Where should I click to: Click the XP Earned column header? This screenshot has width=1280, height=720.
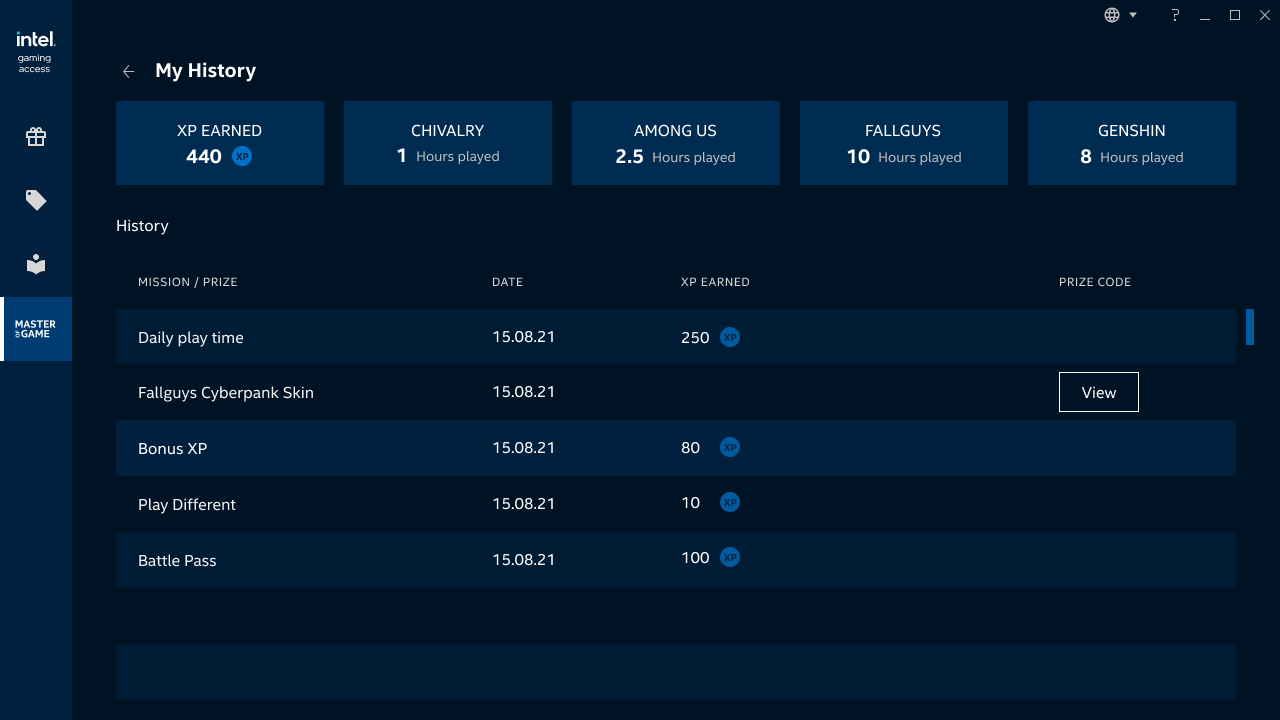point(715,282)
